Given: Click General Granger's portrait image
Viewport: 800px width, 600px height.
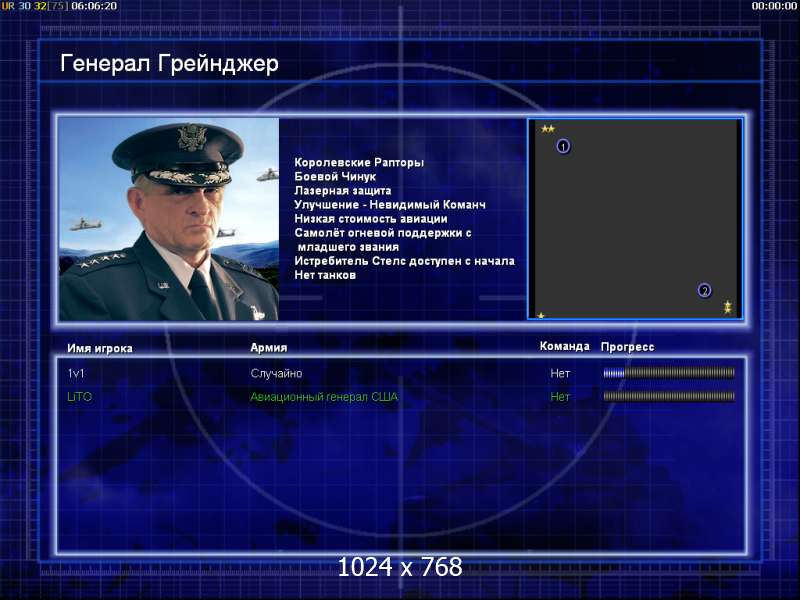Looking at the screenshot, I should pyautogui.click(x=169, y=219).
